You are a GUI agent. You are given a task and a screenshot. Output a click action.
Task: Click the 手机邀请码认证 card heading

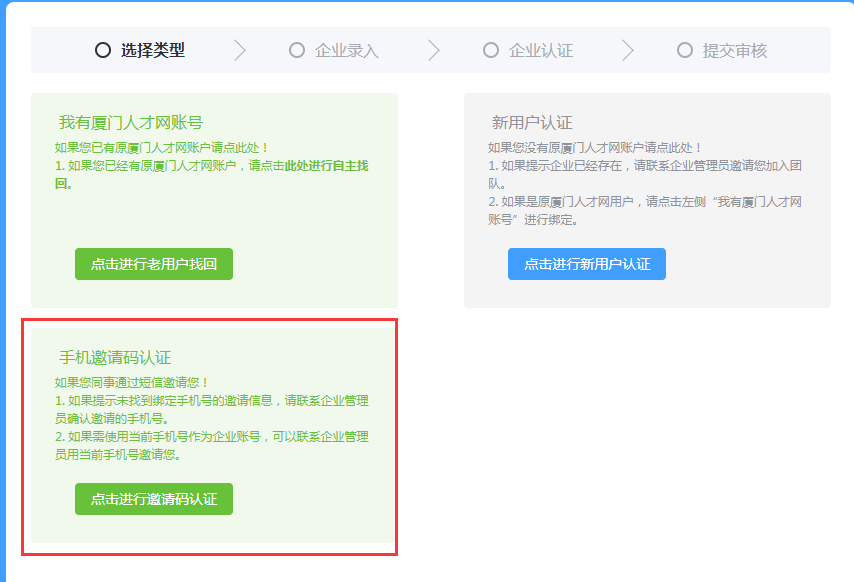pos(115,358)
